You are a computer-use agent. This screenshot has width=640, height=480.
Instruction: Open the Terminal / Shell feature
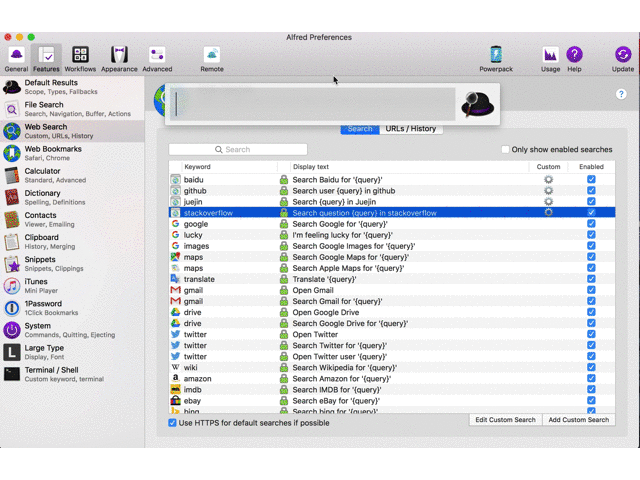(x=72, y=374)
